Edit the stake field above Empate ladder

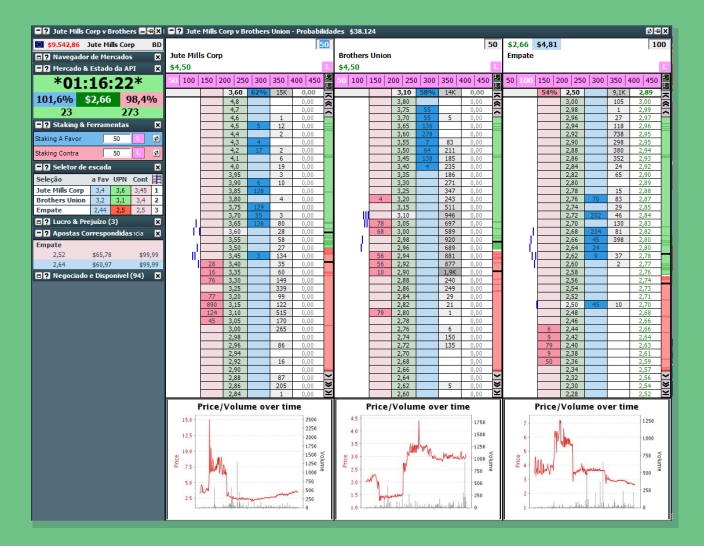point(659,44)
